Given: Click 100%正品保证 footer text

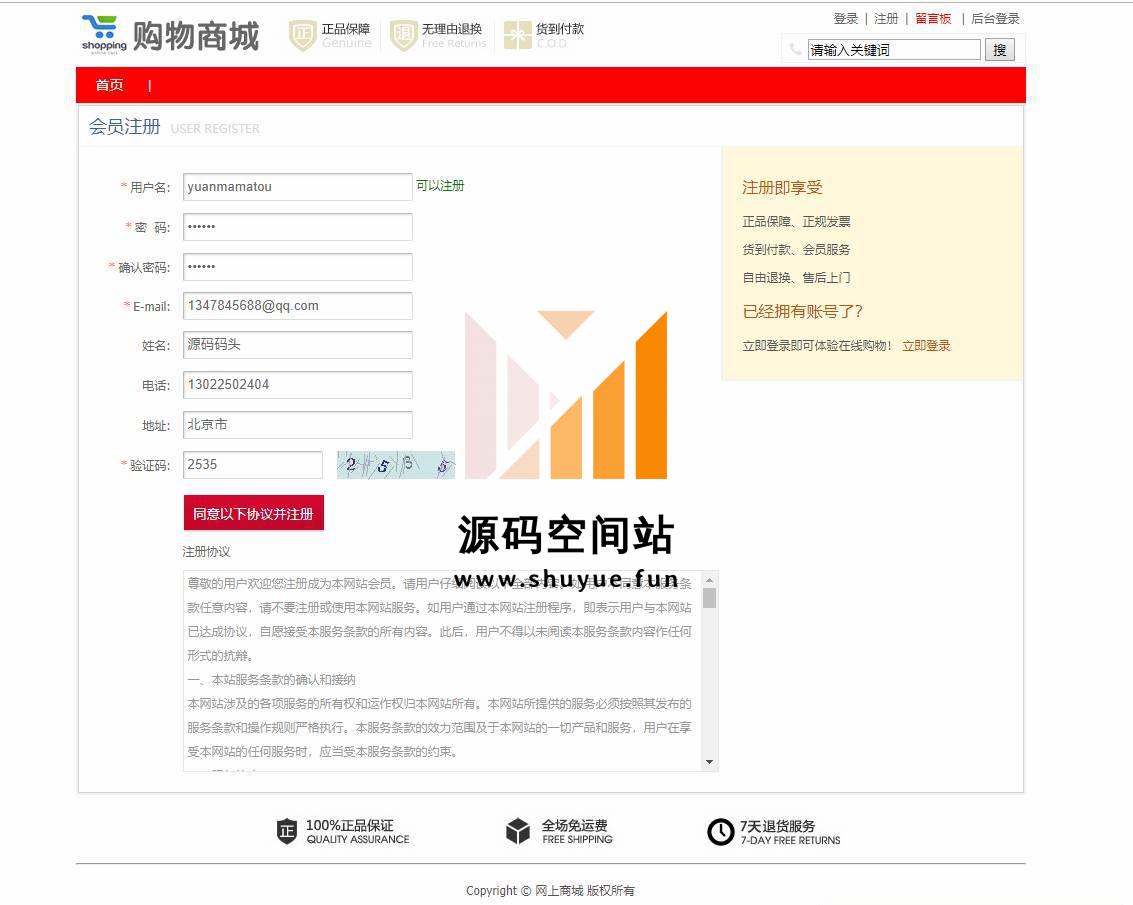Looking at the screenshot, I should coord(350,825).
